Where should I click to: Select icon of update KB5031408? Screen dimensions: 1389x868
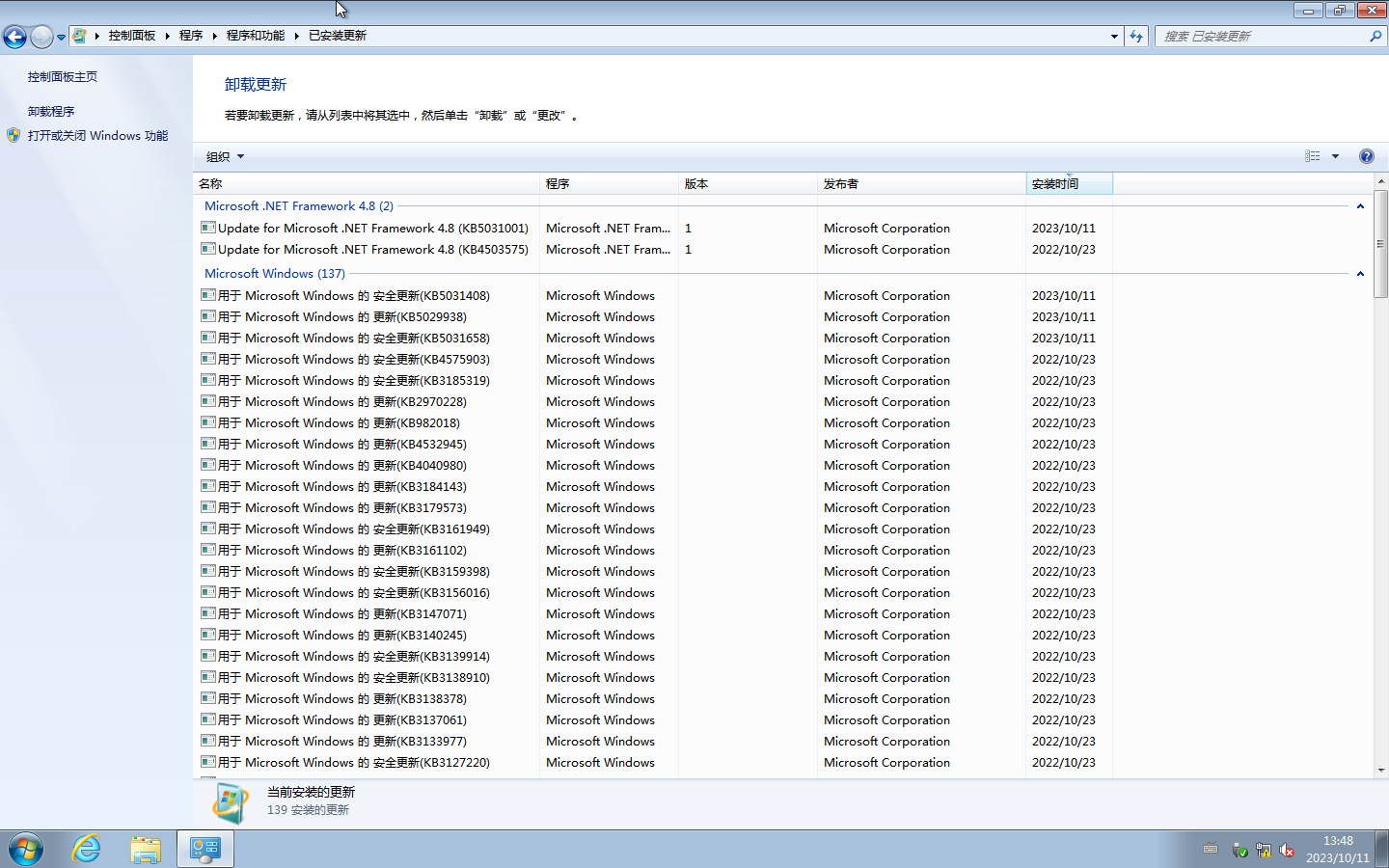pyautogui.click(x=207, y=295)
